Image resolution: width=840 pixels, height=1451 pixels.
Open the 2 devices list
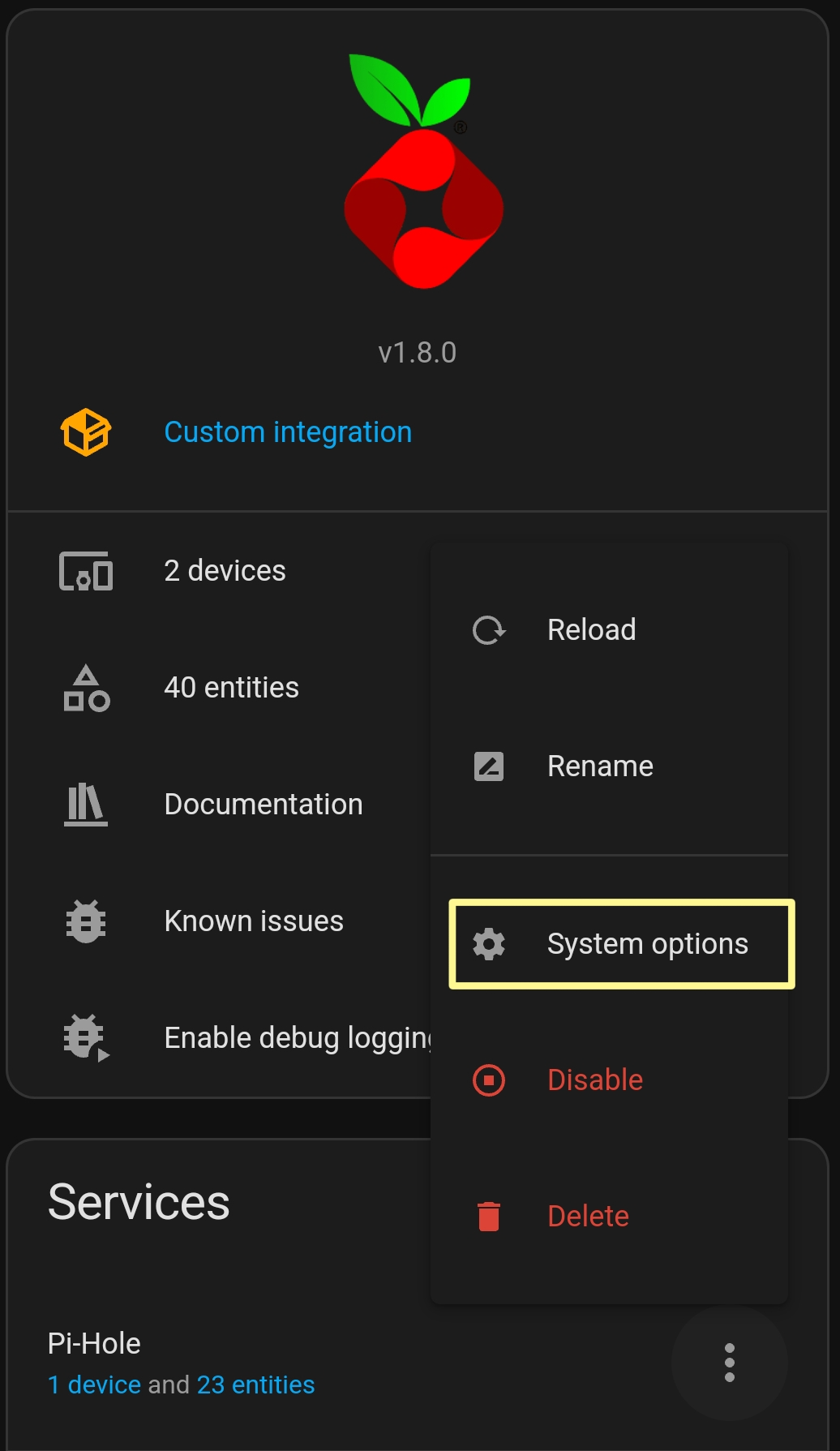tap(225, 571)
